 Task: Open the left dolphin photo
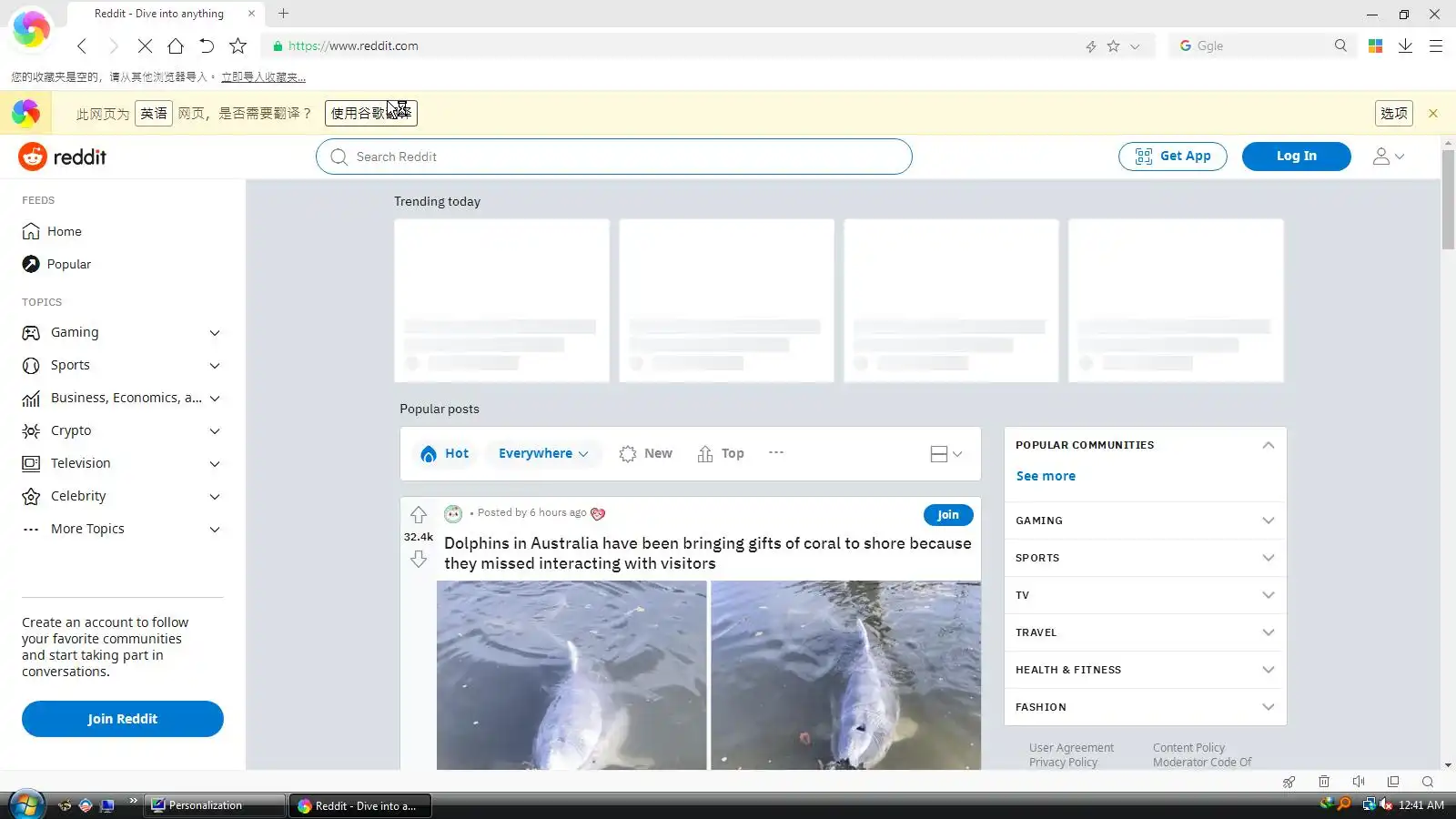coord(571,675)
